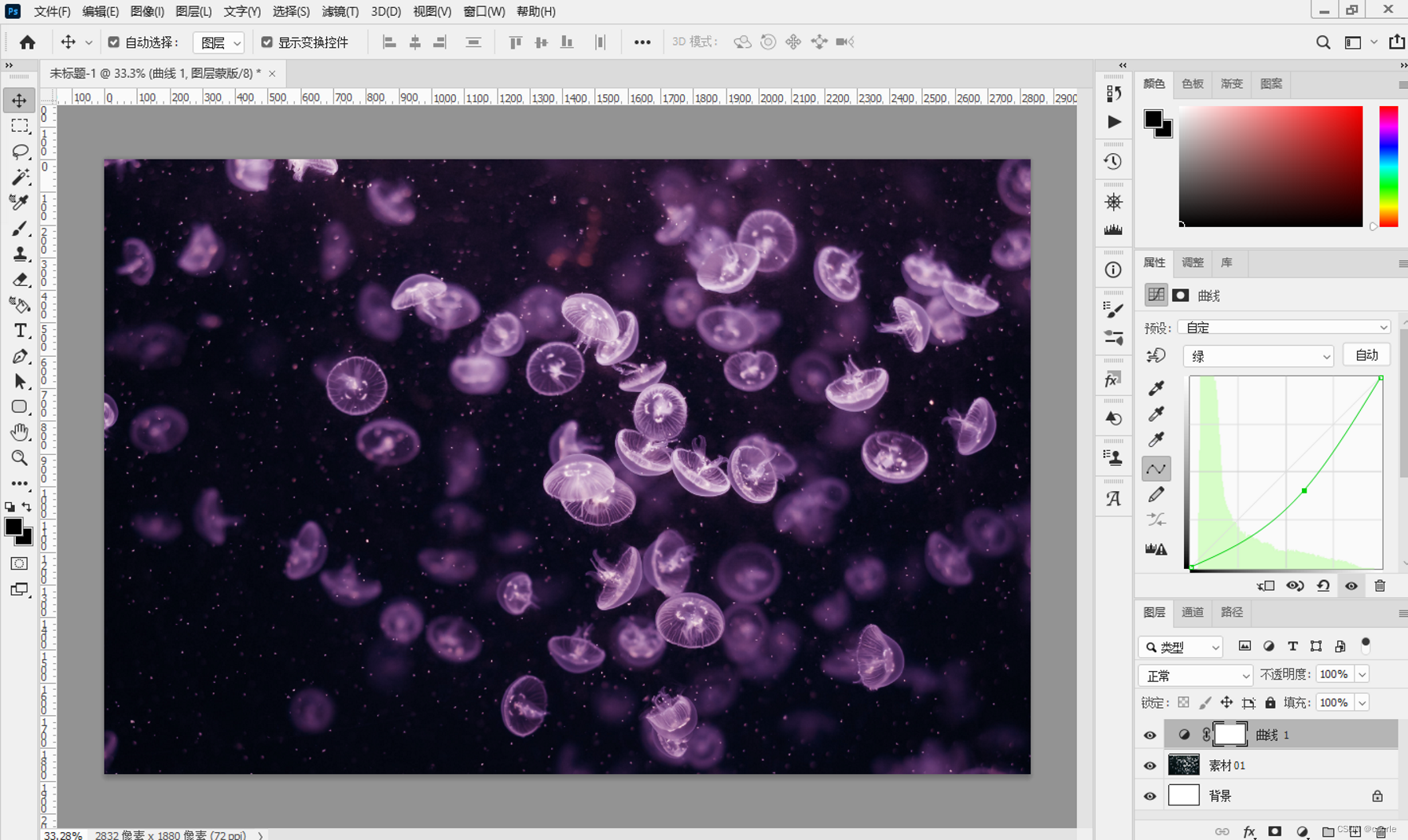Screen dimensions: 1408x840
Task: Open the 正常 blend mode dropdown
Action: click(x=1195, y=676)
